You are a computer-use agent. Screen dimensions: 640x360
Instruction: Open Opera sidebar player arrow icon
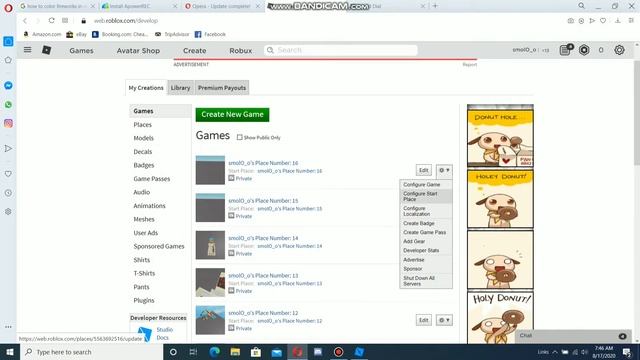[8, 149]
